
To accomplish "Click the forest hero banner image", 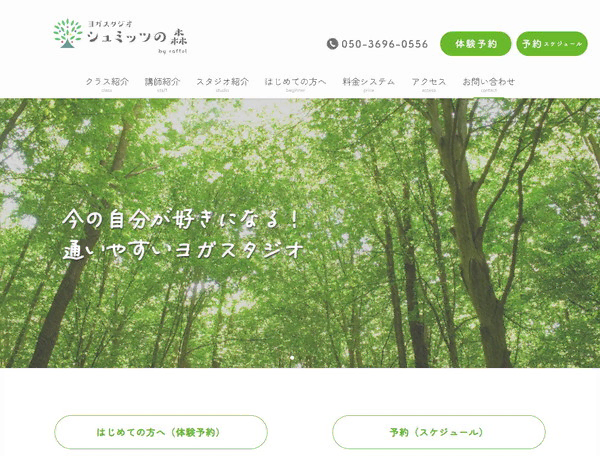I will coord(300,233).
